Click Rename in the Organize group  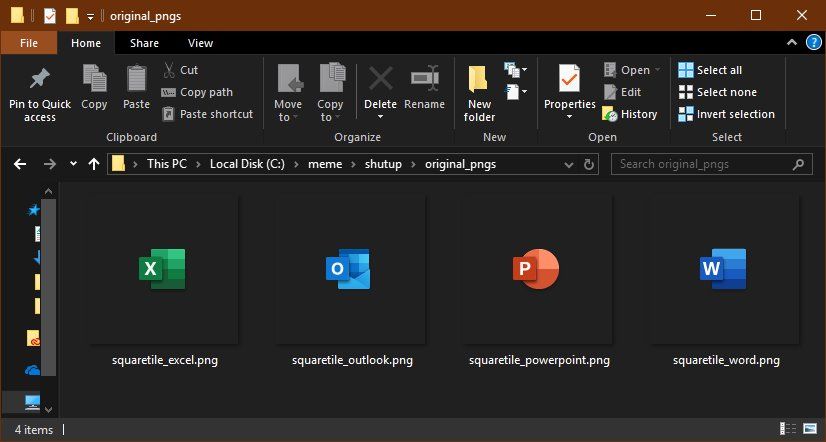[x=425, y=87]
